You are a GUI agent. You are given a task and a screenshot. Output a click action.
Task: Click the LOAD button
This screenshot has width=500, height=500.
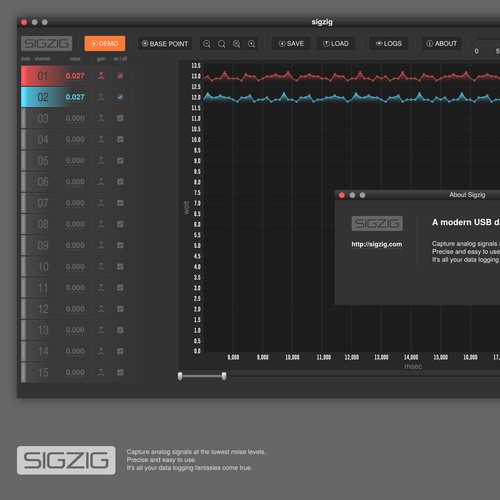pyautogui.click(x=336, y=44)
